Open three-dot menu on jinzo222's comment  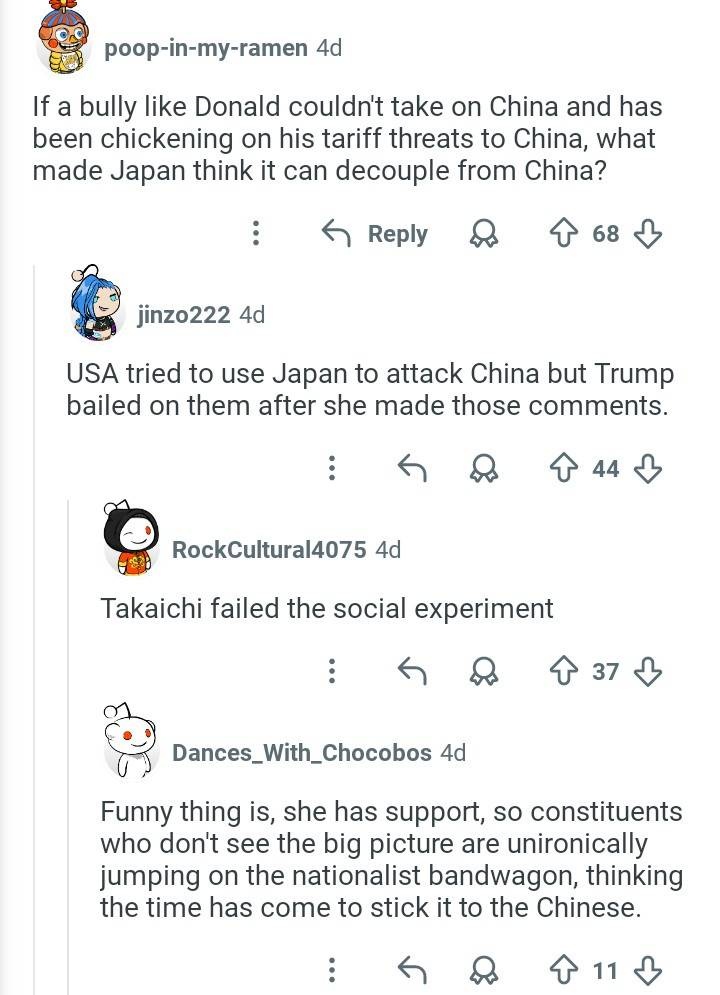(331, 468)
